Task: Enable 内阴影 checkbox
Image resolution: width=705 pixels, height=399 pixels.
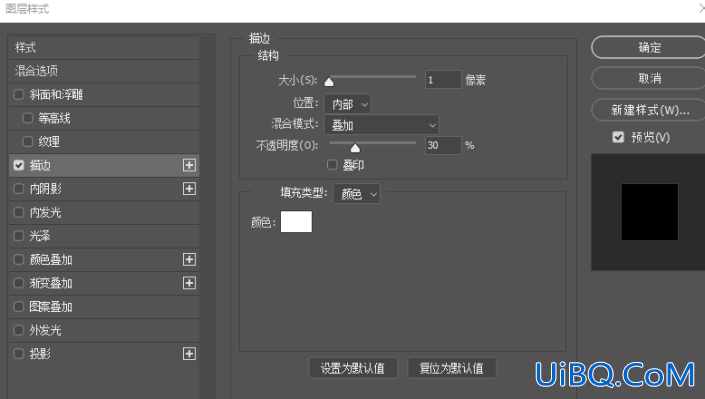Action: pos(18,188)
